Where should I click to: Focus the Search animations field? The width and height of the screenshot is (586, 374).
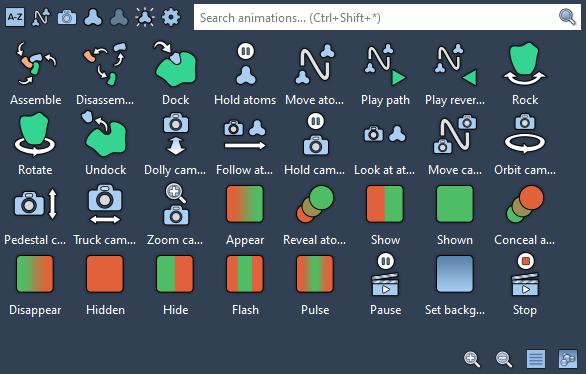(387, 17)
